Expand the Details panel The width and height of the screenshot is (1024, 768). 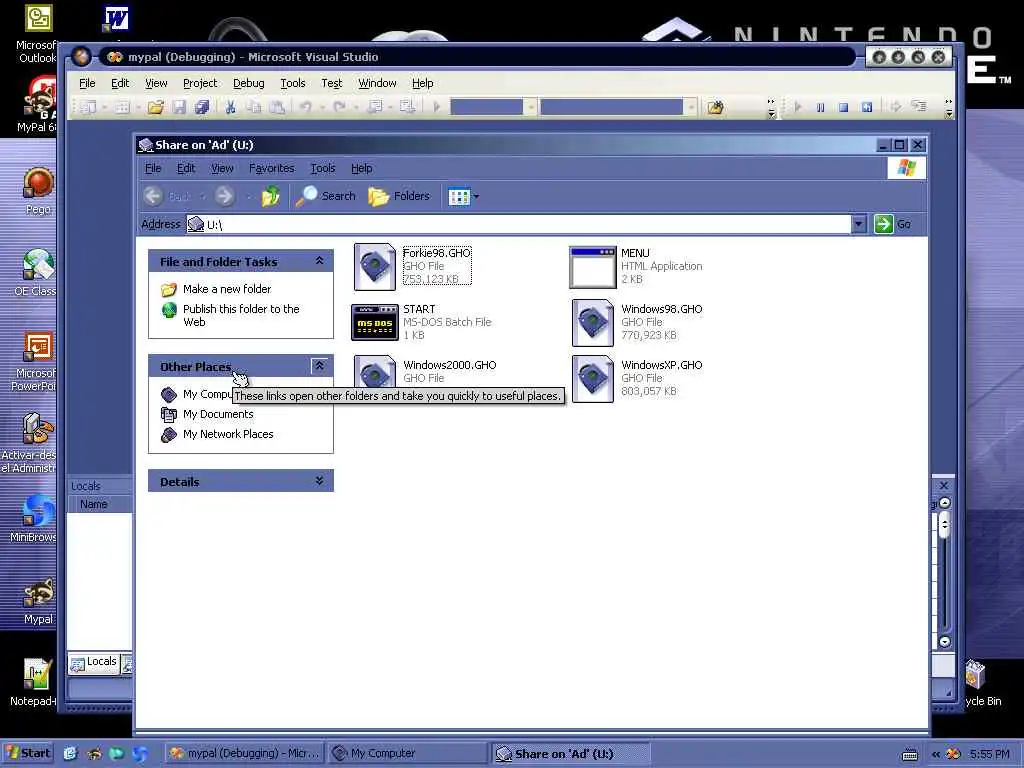click(319, 481)
